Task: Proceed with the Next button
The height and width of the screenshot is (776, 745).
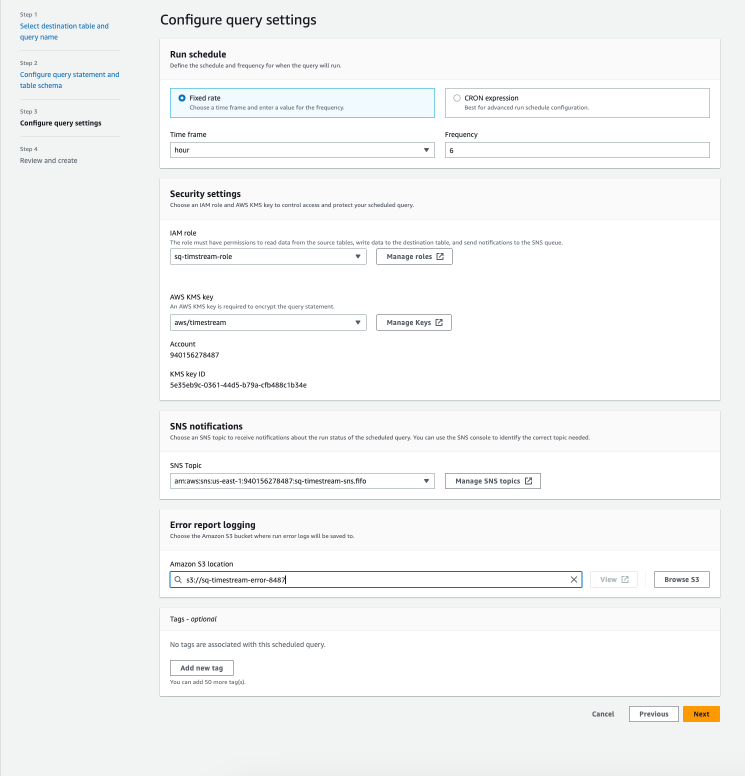Action: (x=701, y=714)
